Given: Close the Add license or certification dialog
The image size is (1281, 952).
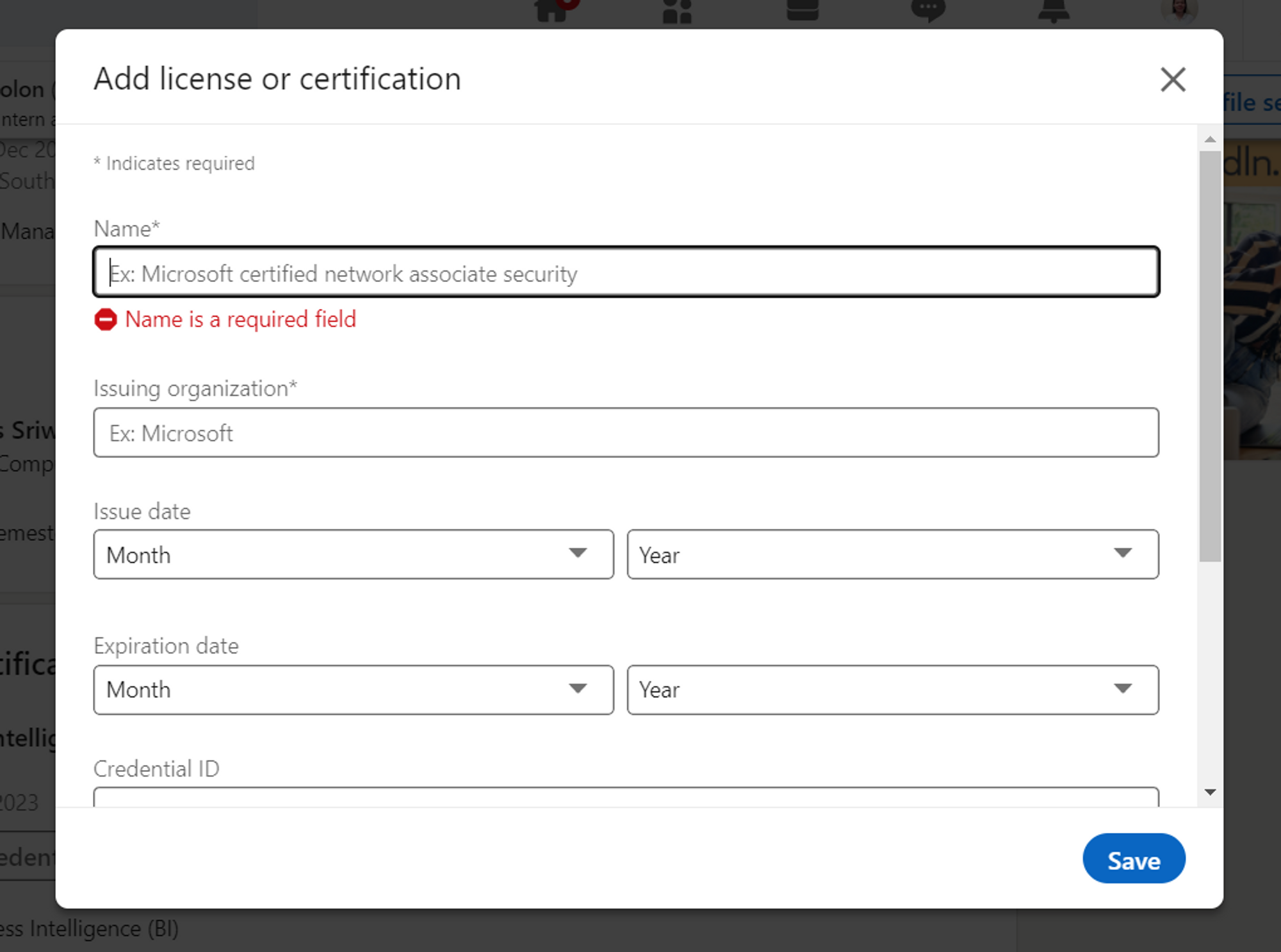Looking at the screenshot, I should pyautogui.click(x=1173, y=79).
